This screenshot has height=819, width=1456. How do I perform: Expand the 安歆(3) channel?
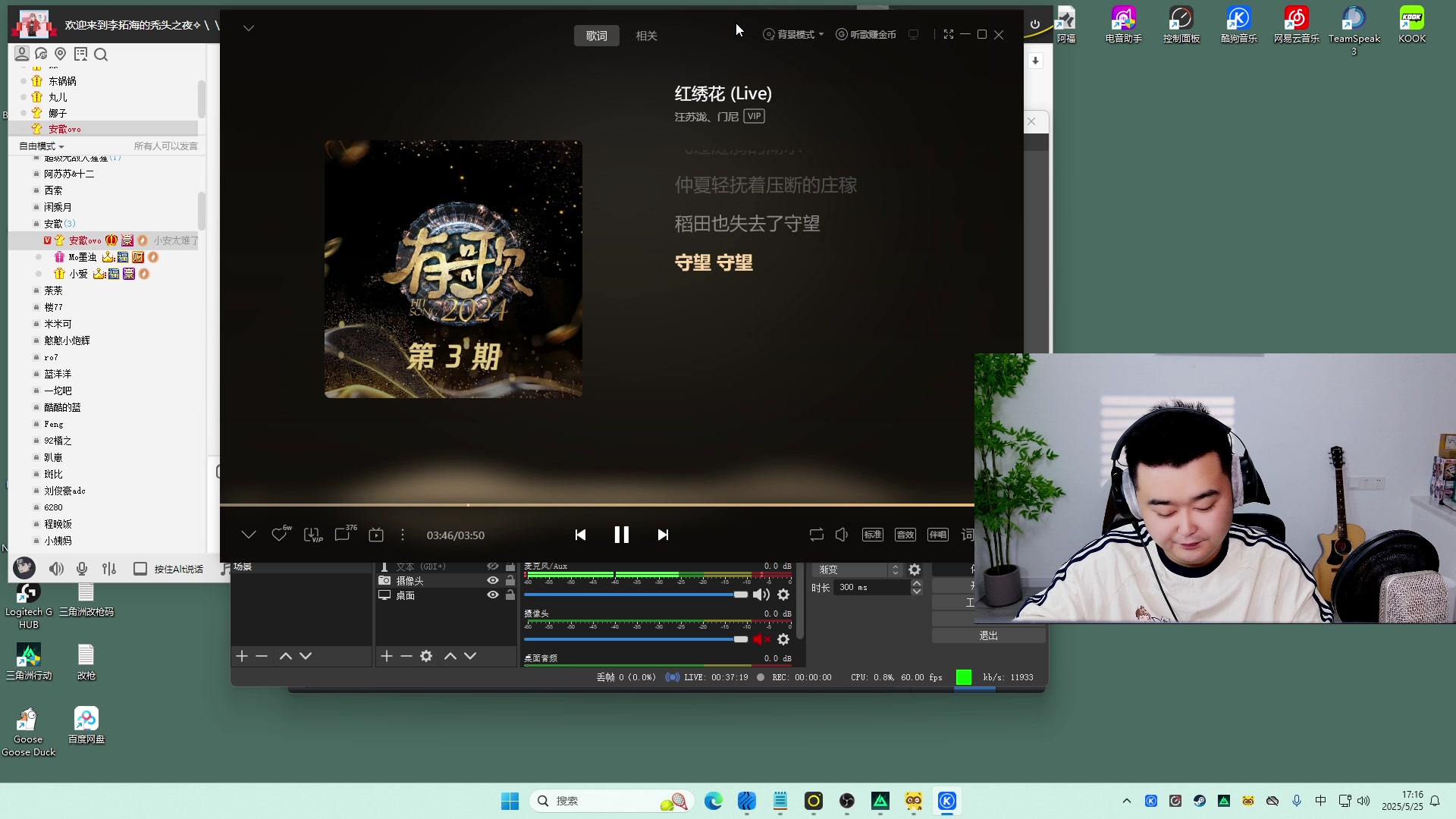[59, 224]
